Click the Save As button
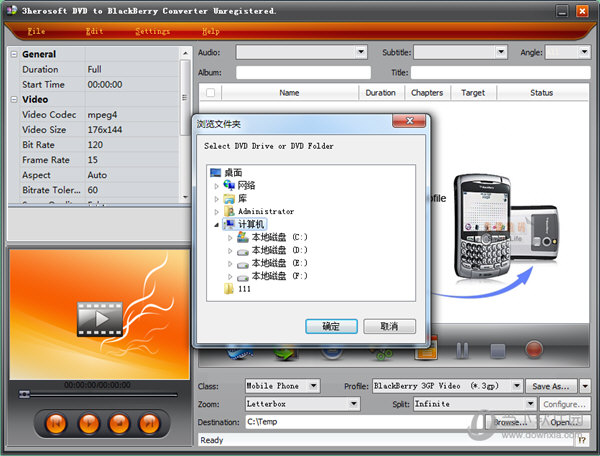Screen dimensions: 600x456 tap(551, 386)
